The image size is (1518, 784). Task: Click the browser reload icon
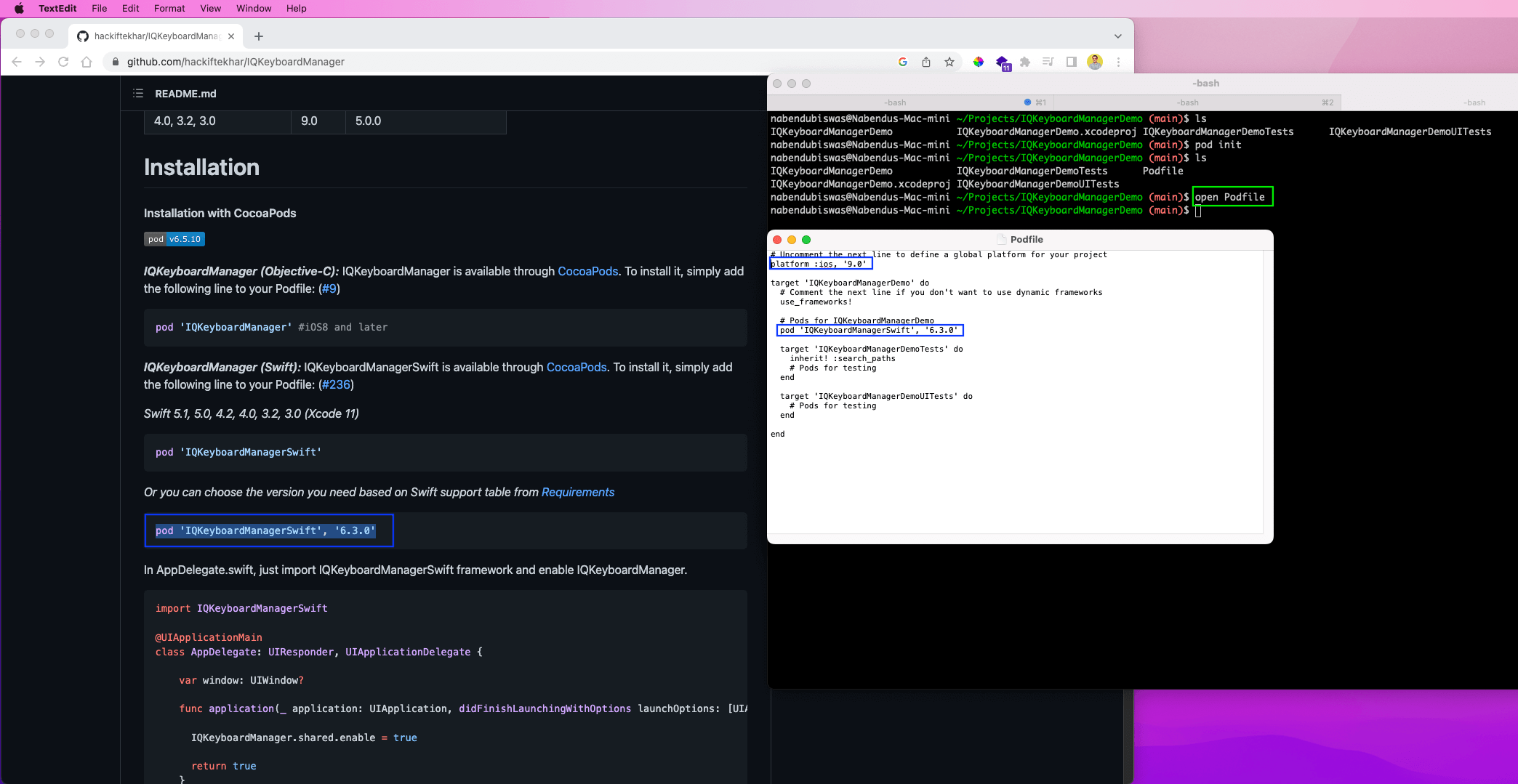click(63, 62)
